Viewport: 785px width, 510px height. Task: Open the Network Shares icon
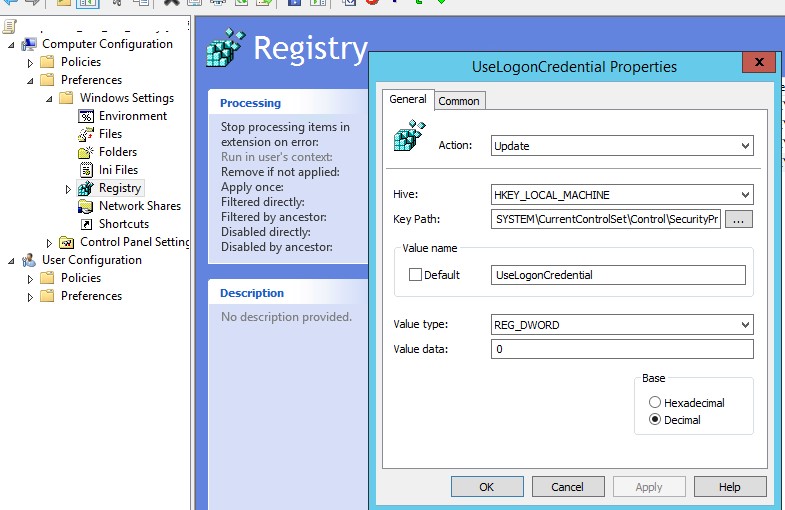(86, 206)
